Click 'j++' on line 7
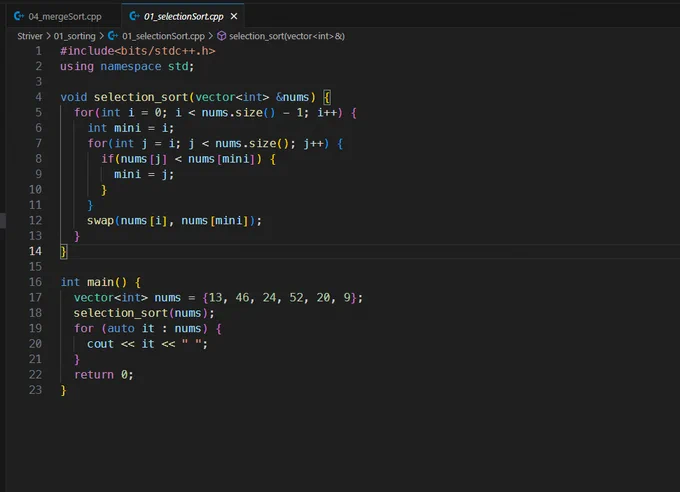 pos(313,144)
